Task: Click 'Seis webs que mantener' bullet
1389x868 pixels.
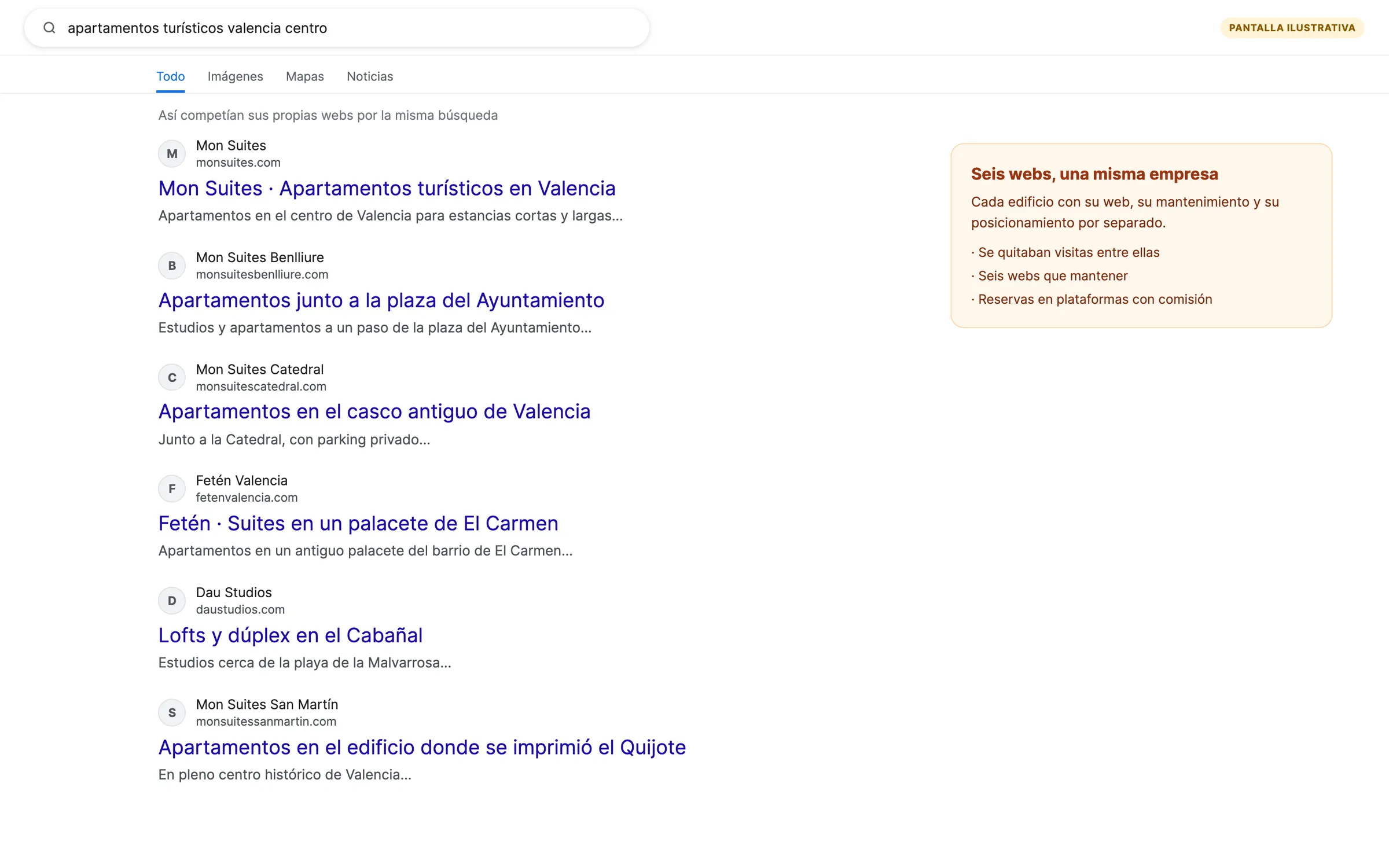Action: tap(1049, 276)
